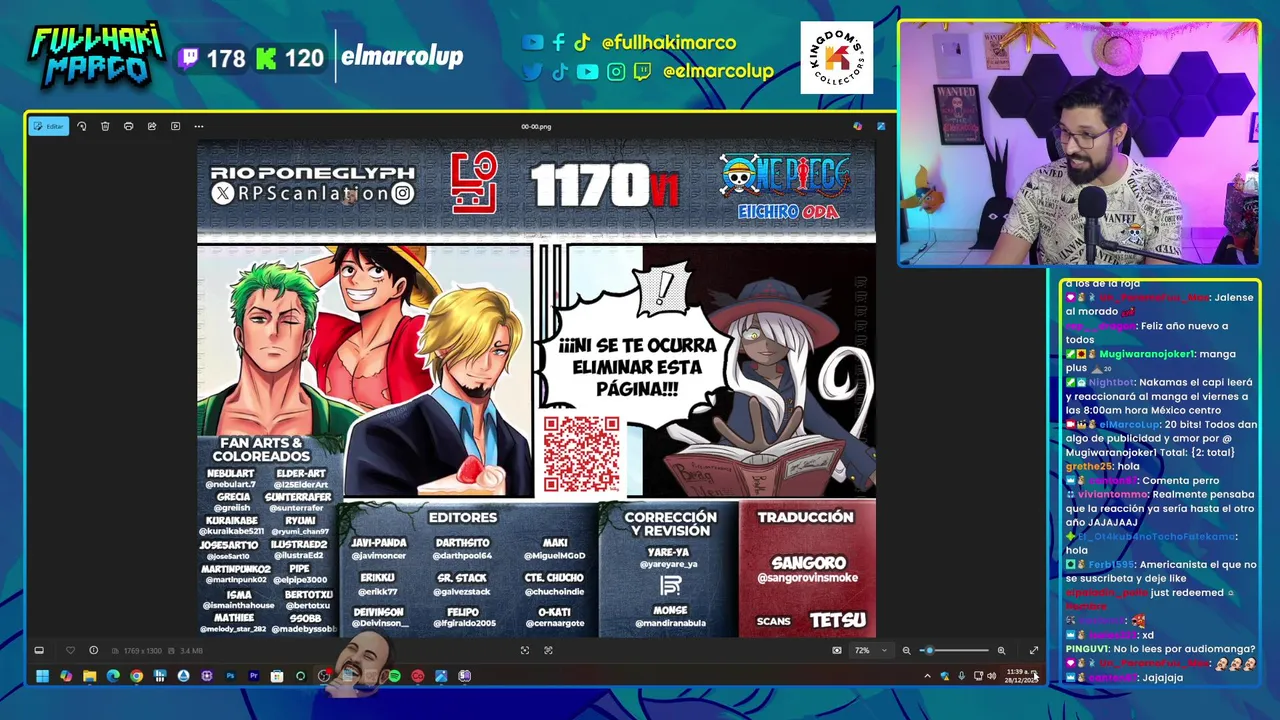Open the share icon in Photos toolbar
The width and height of the screenshot is (1280, 720).
[x=152, y=126]
